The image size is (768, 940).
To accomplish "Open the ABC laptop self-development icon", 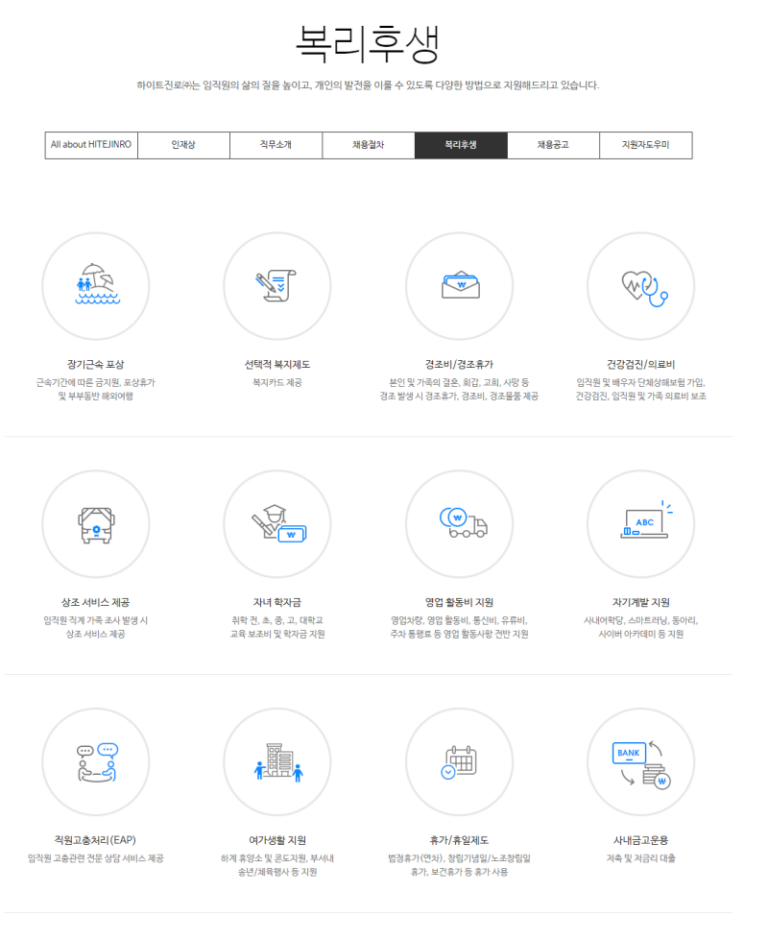I will pyautogui.click(x=641, y=523).
